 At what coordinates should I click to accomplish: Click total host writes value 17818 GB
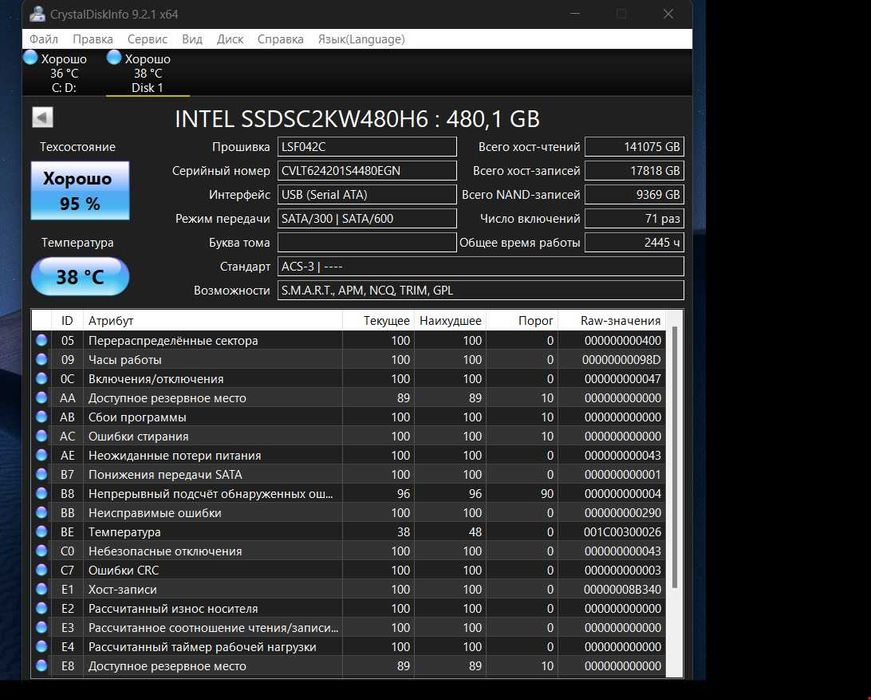tap(634, 171)
